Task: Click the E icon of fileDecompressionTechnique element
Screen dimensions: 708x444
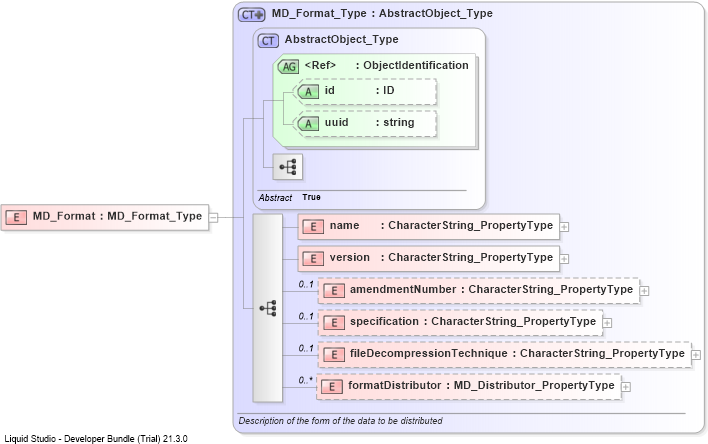Action: click(x=334, y=355)
